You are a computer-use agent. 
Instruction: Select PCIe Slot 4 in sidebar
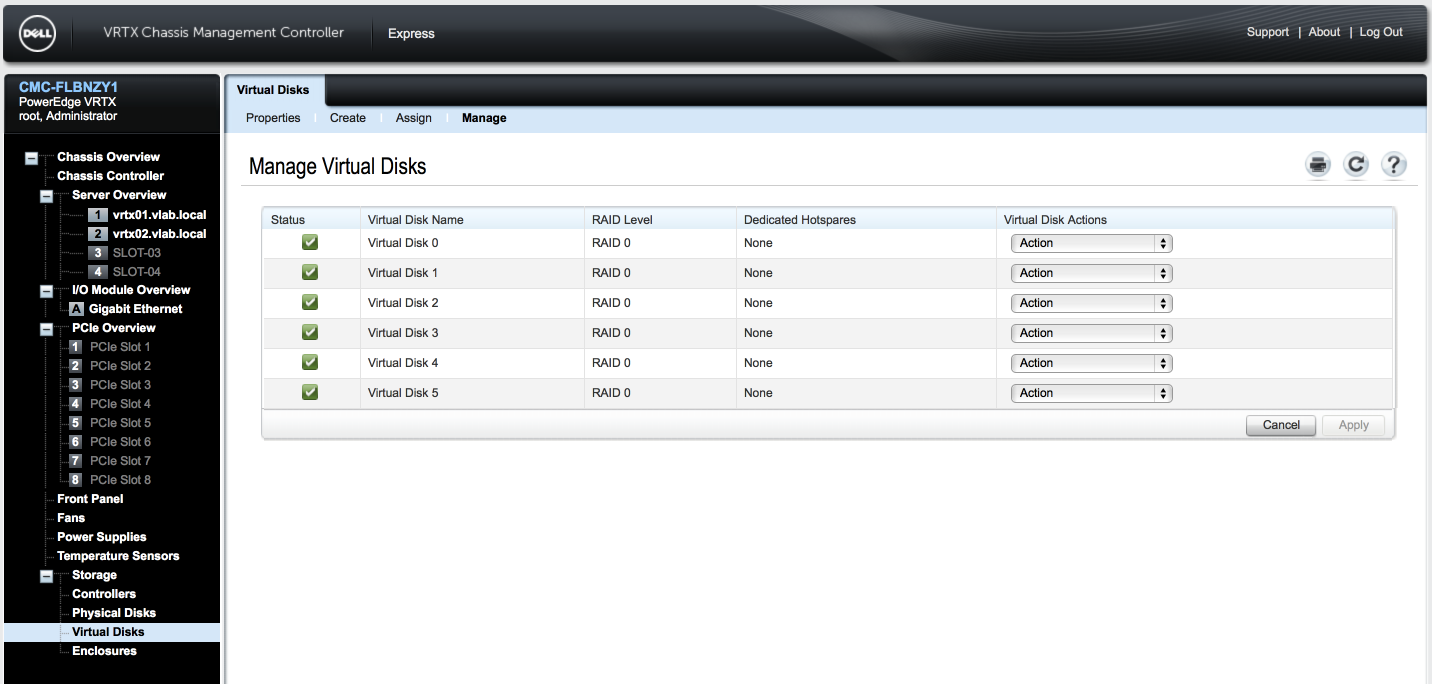pyautogui.click(x=120, y=404)
